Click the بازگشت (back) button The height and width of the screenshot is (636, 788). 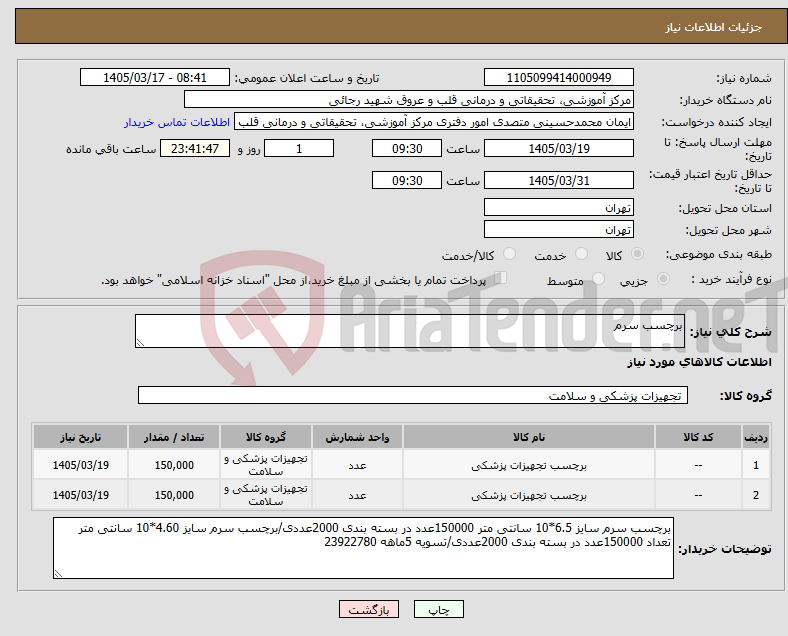coord(369,609)
